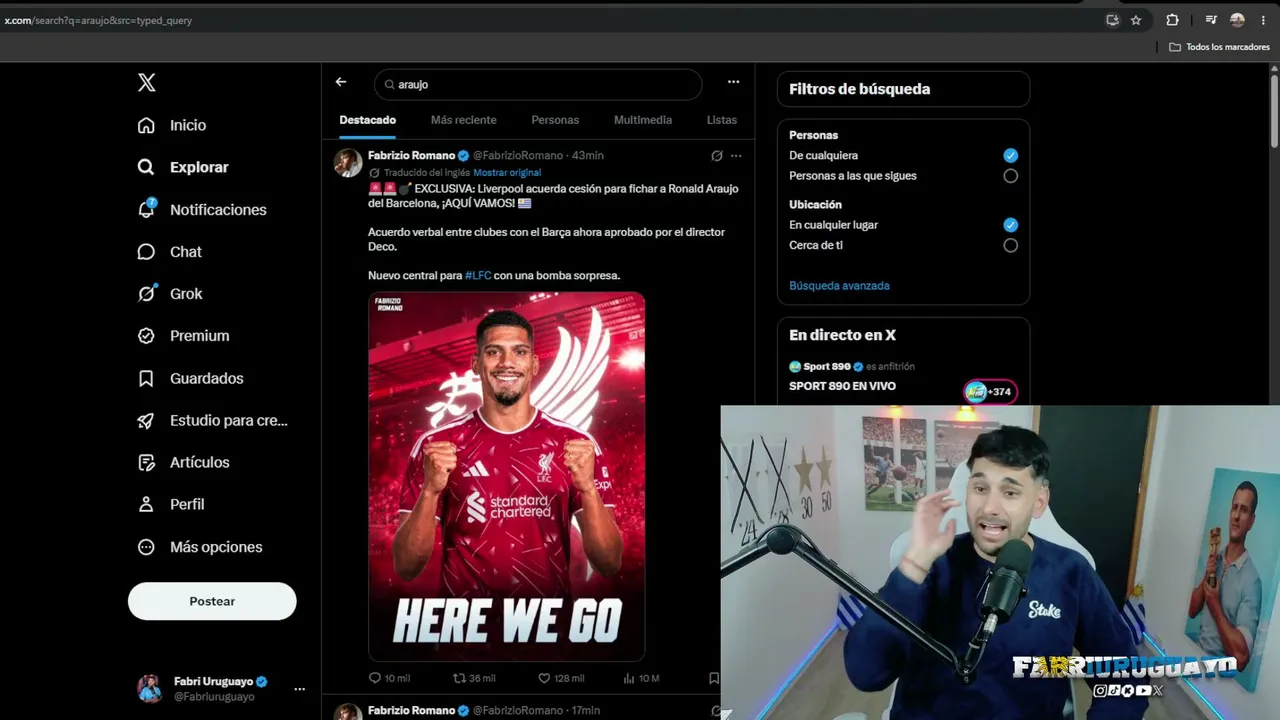Join the SPORT 890 EN VIVO broadcast
This screenshot has height=720, width=1280.
(842, 386)
